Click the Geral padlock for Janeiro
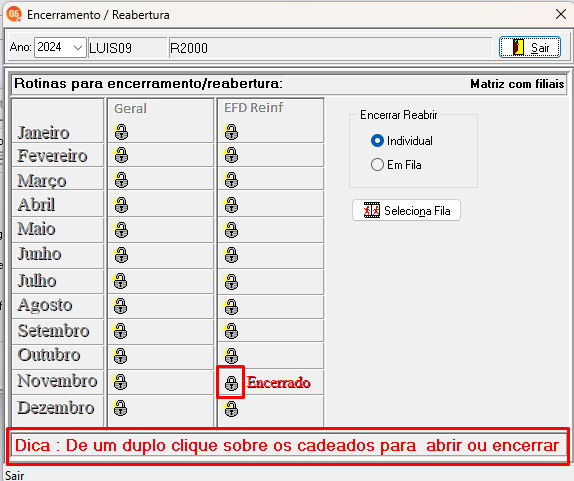574x481 pixels. click(121, 132)
